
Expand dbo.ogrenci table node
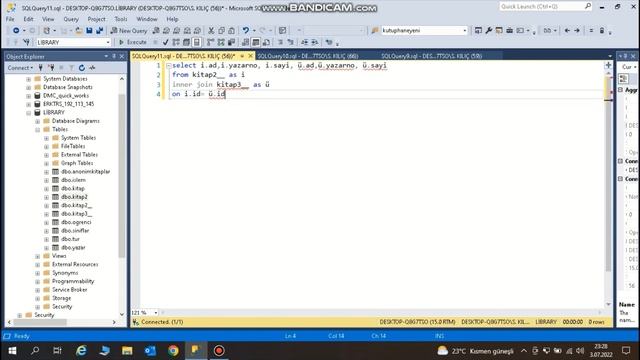coord(47,222)
